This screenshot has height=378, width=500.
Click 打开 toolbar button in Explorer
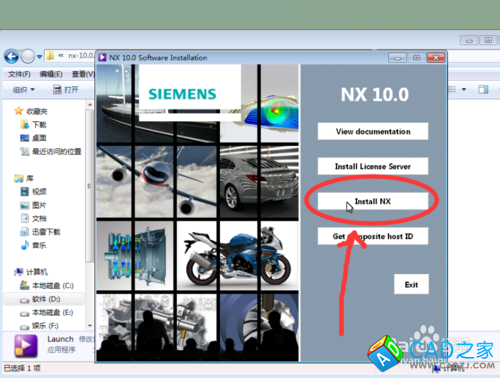[x=66, y=89]
